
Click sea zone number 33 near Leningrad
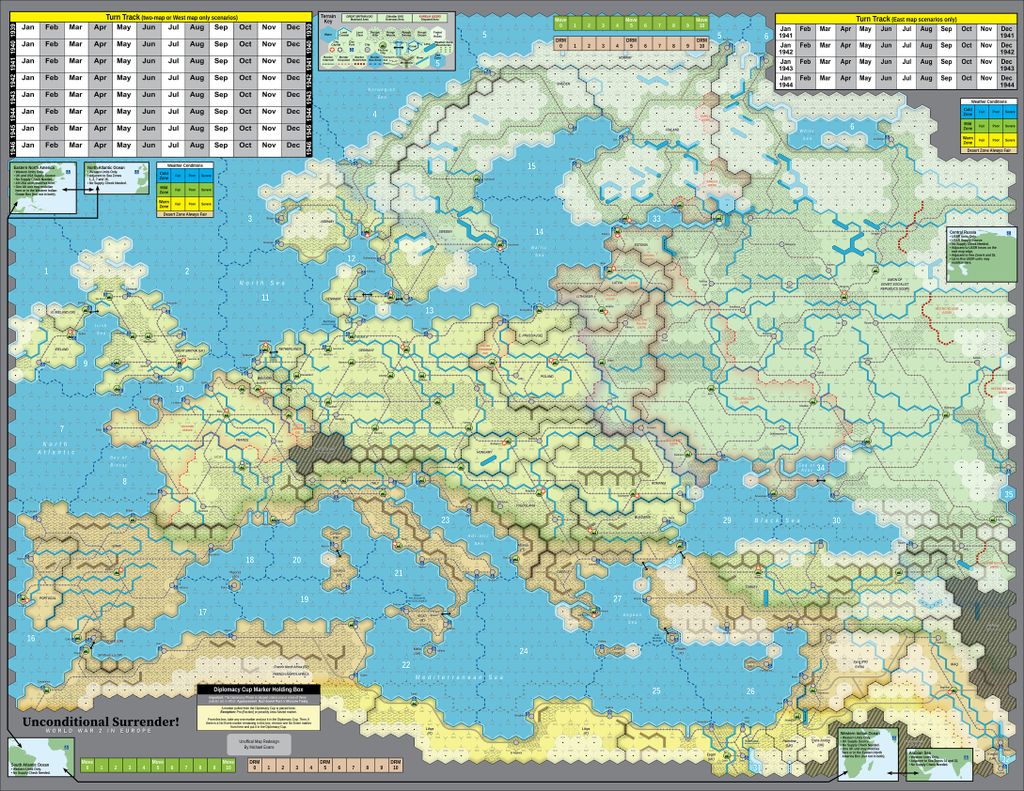[x=656, y=219]
